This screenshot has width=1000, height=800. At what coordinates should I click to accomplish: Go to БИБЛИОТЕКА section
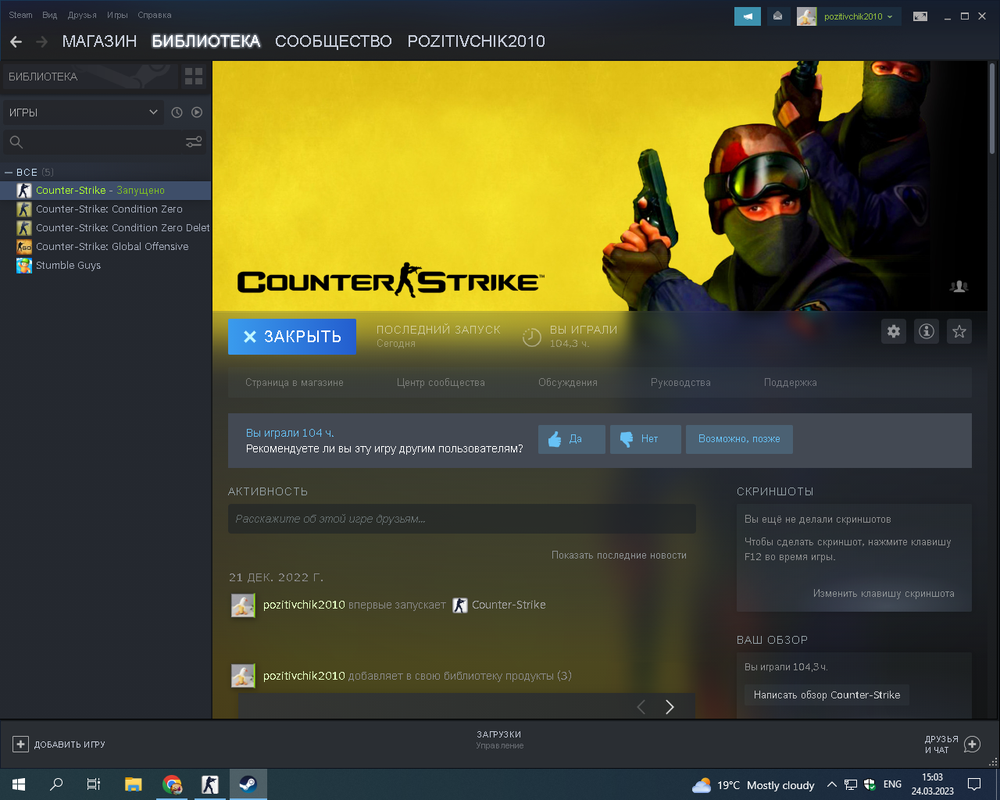pyautogui.click(x=206, y=41)
